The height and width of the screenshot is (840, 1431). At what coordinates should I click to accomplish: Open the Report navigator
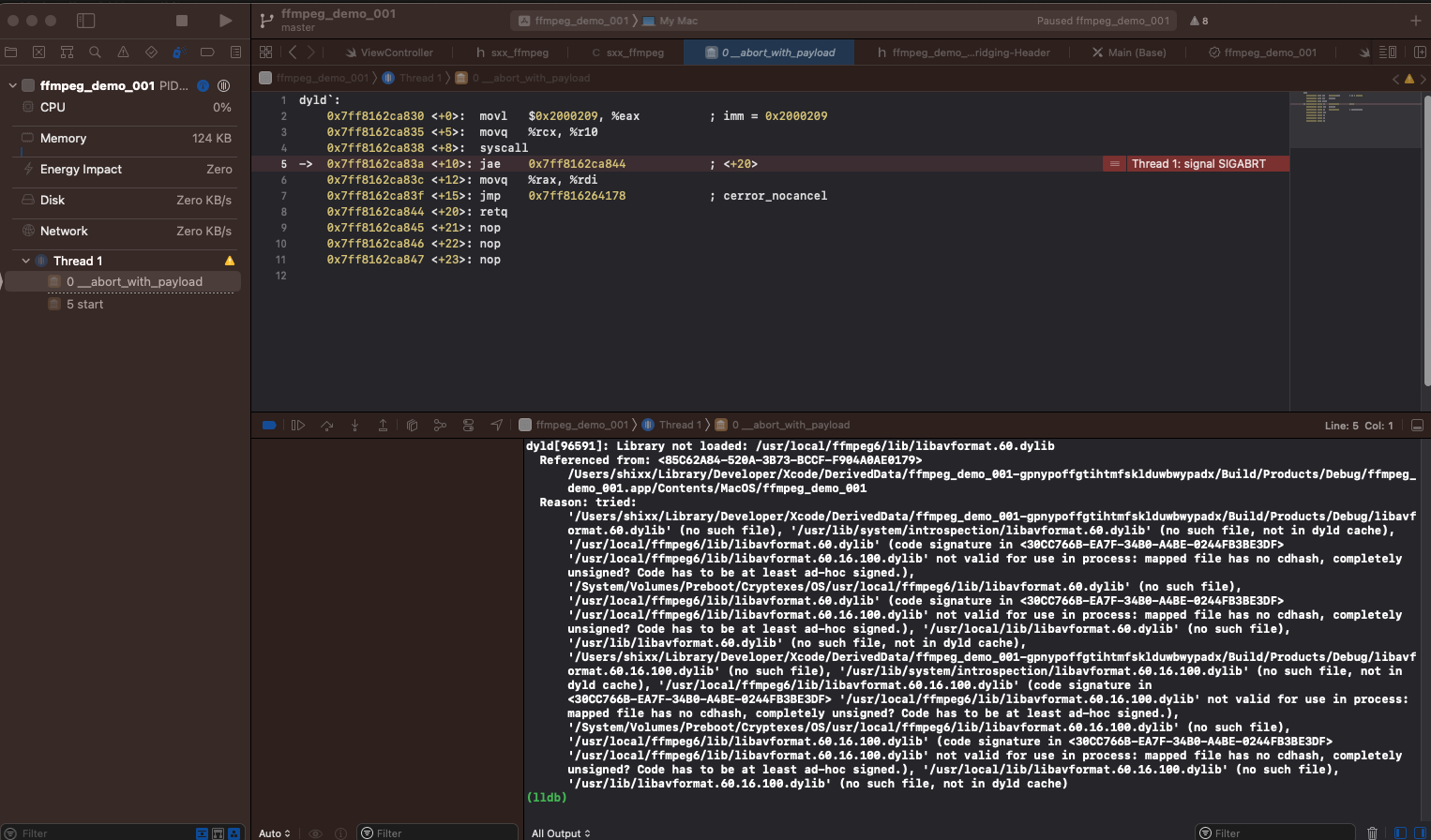[235, 52]
